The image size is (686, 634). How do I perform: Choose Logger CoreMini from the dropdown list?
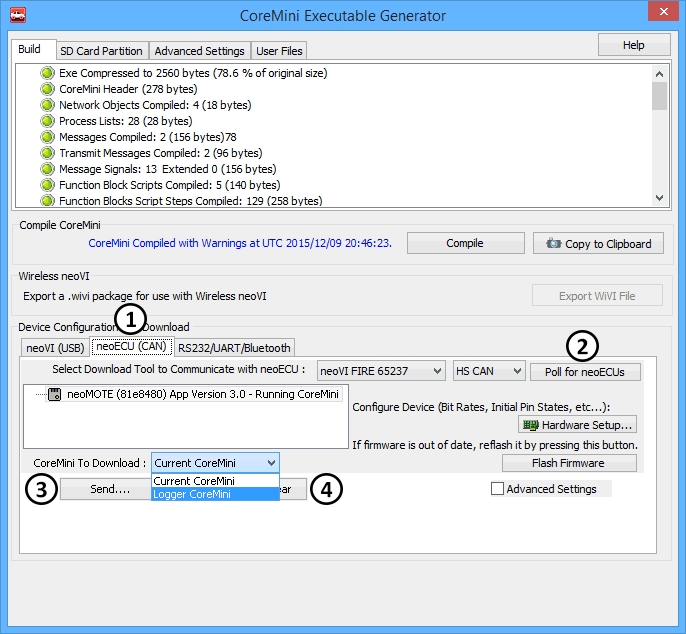[x=215, y=494]
